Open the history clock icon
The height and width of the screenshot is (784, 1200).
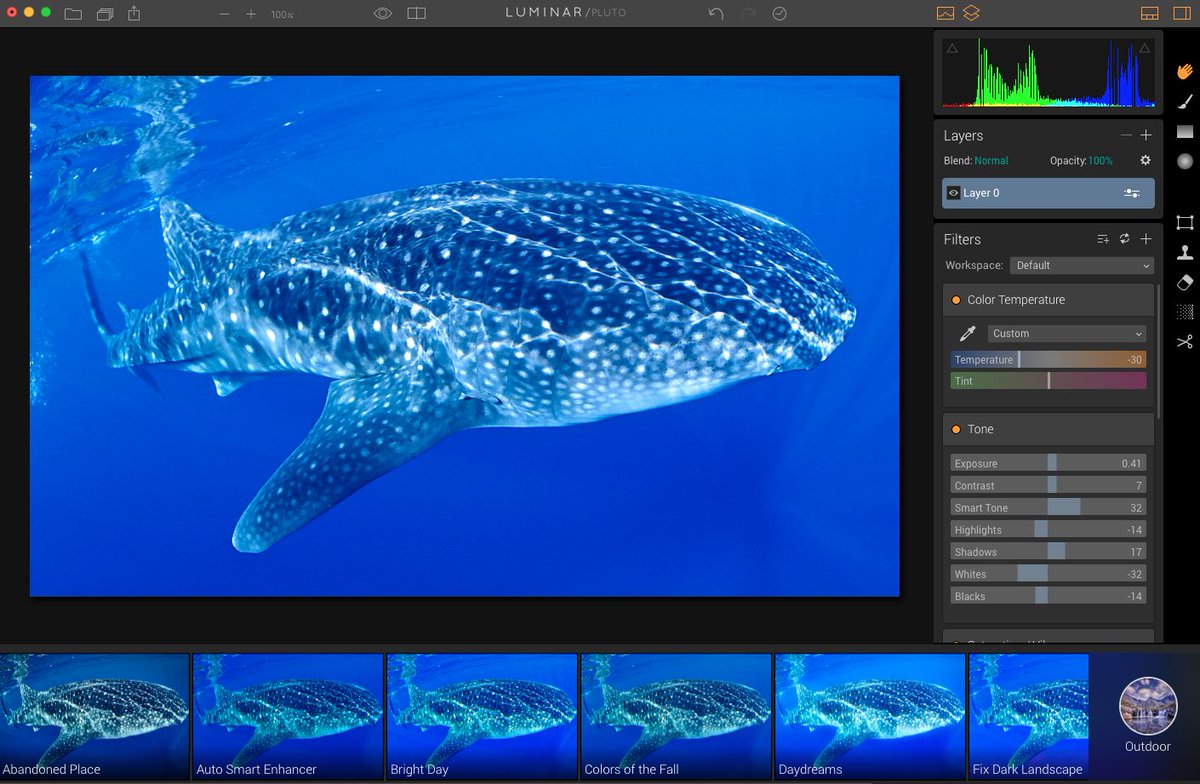(779, 14)
